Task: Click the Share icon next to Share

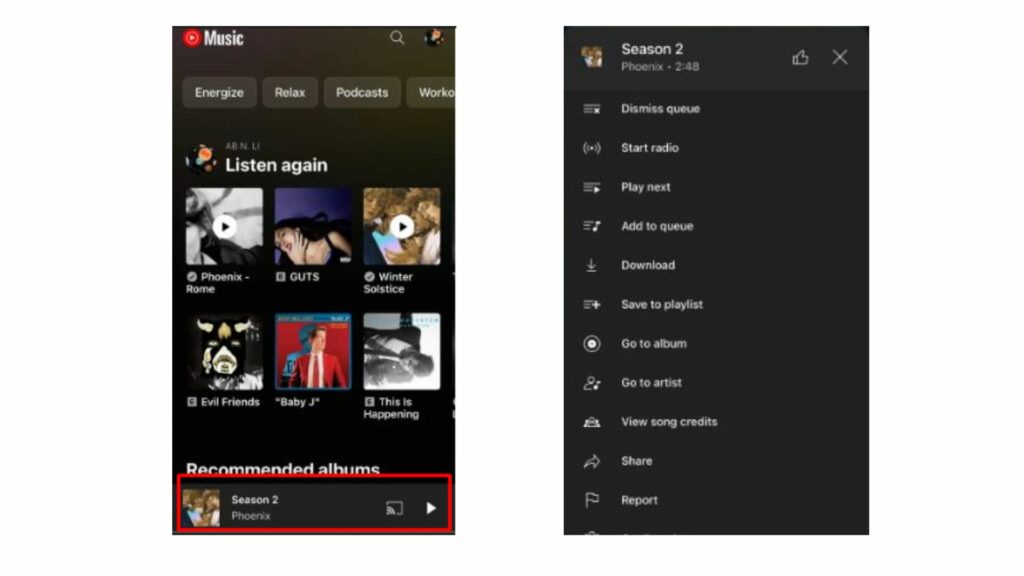Action: click(589, 461)
